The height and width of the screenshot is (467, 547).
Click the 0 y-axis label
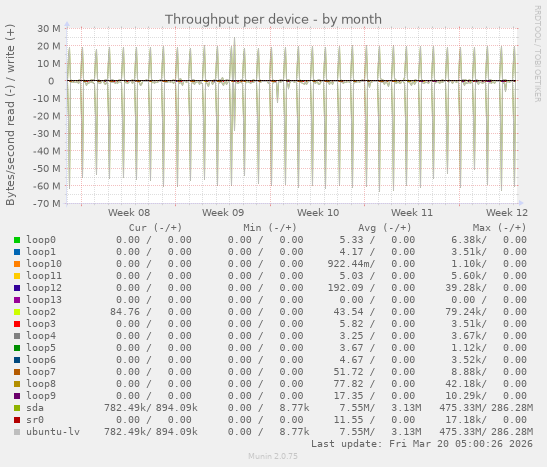(x=51, y=81)
